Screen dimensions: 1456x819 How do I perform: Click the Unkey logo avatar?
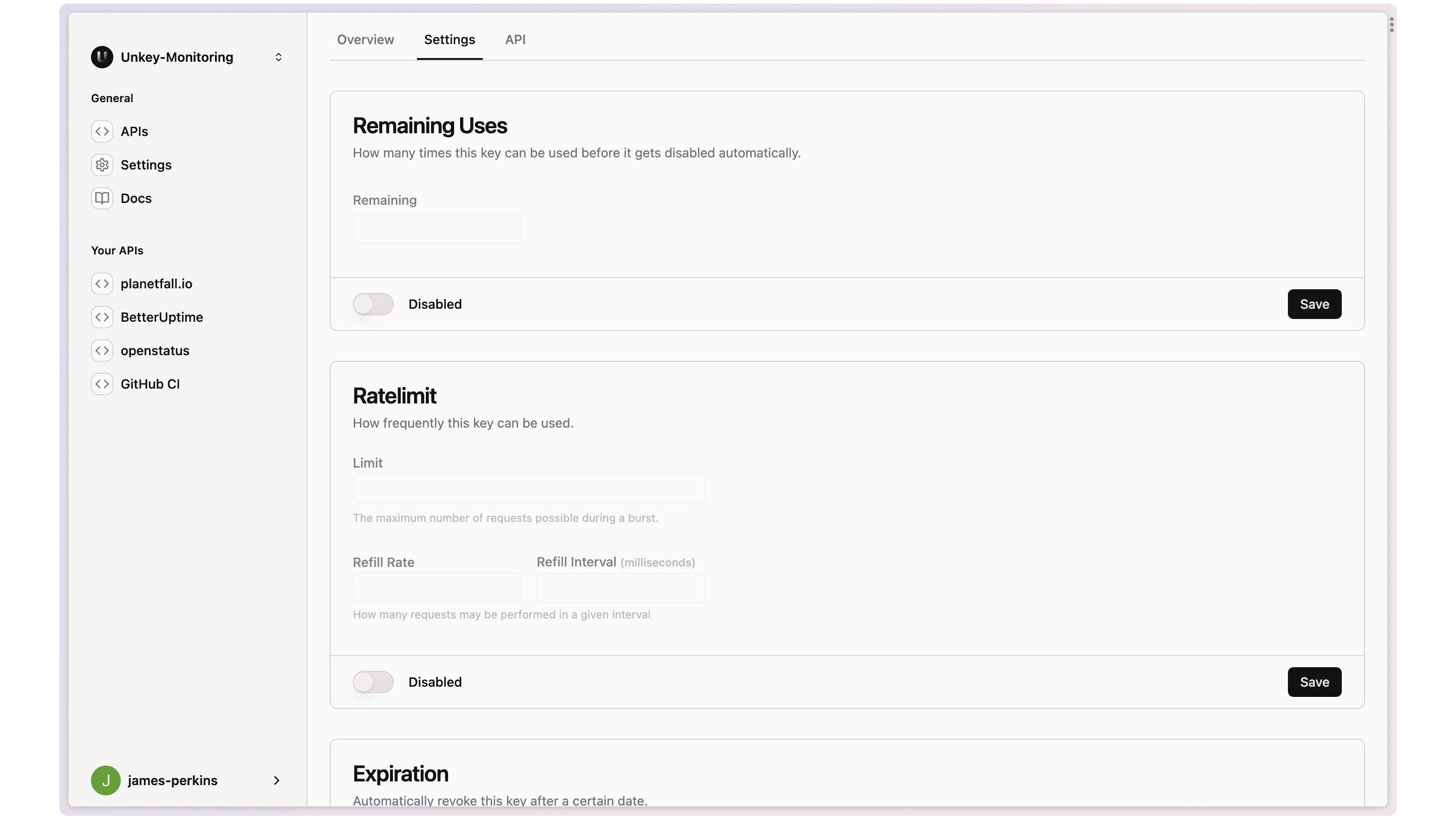[x=102, y=57]
